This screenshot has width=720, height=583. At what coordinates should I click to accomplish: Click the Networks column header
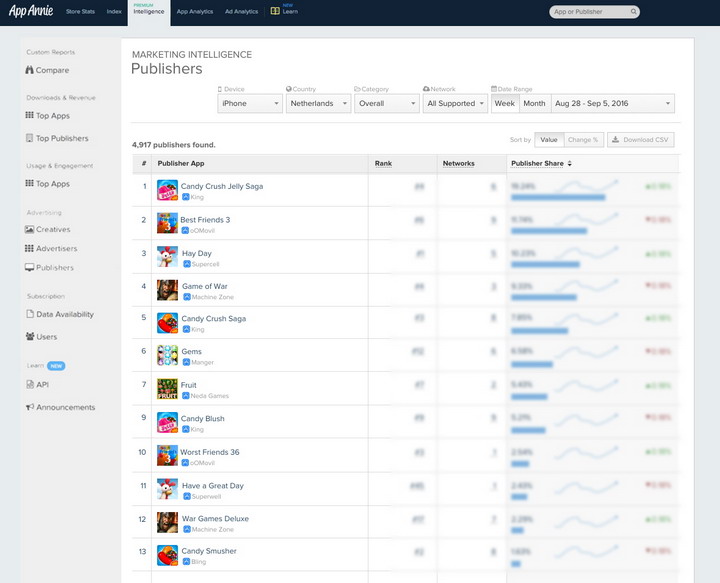(x=458, y=163)
